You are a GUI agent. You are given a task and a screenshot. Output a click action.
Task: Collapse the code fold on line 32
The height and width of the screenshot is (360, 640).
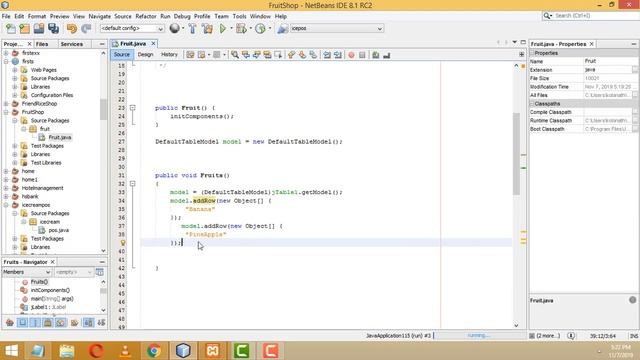point(133,184)
